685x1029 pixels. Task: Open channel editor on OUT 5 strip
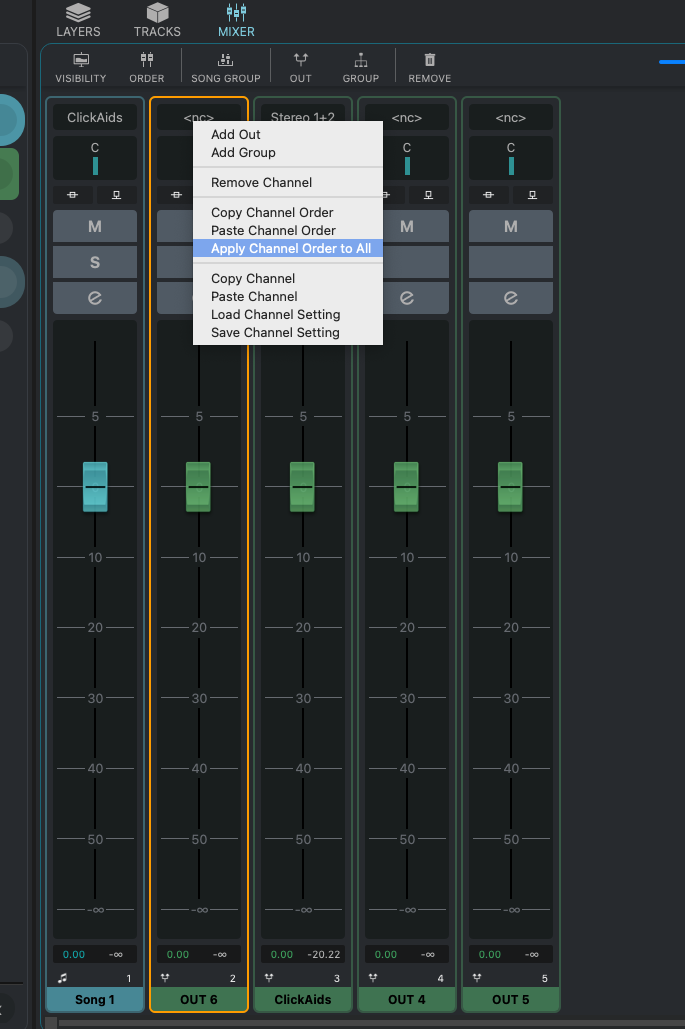pyautogui.click(x=511, y=297)
